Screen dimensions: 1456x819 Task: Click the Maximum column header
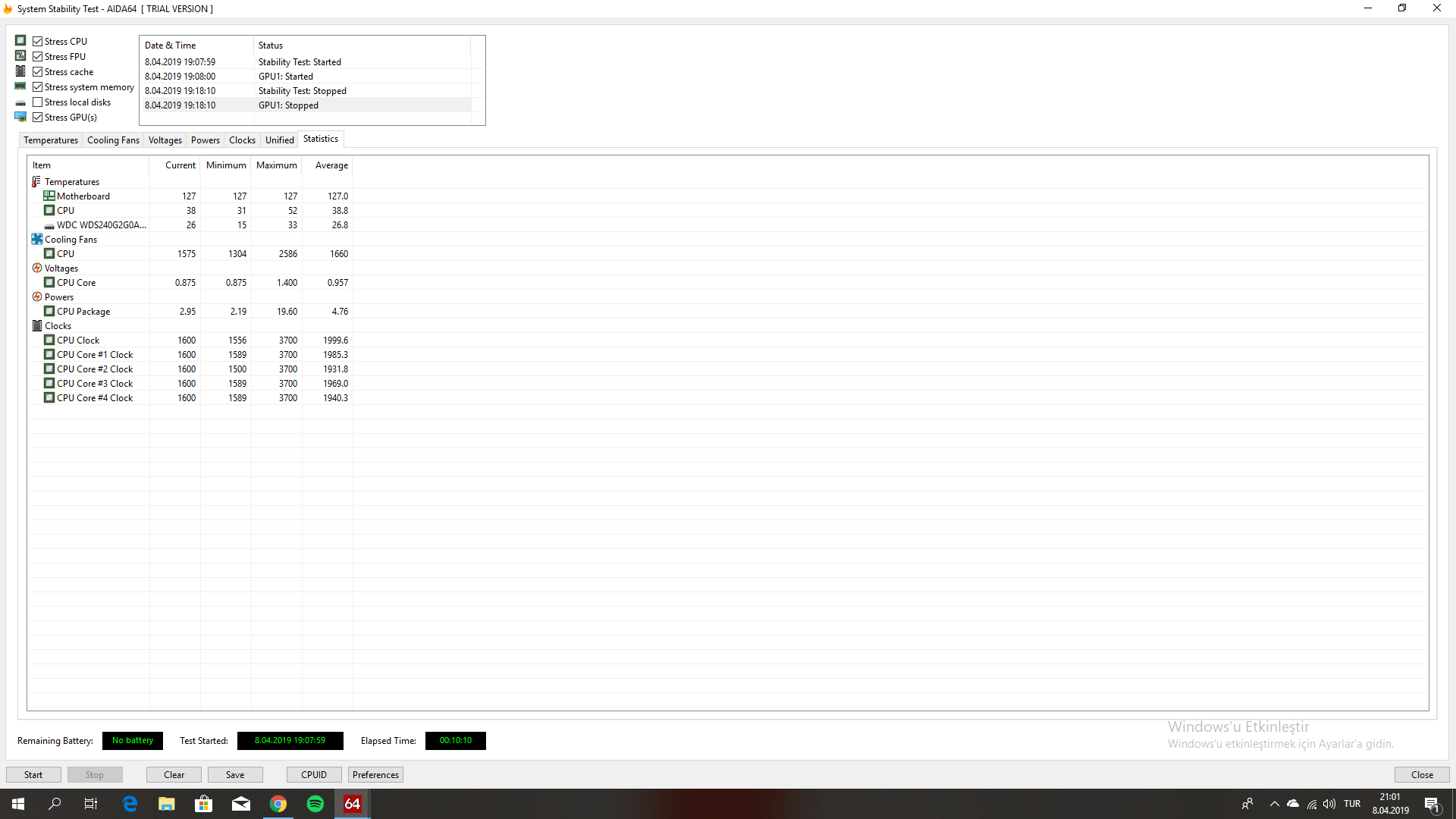(276, 165)
